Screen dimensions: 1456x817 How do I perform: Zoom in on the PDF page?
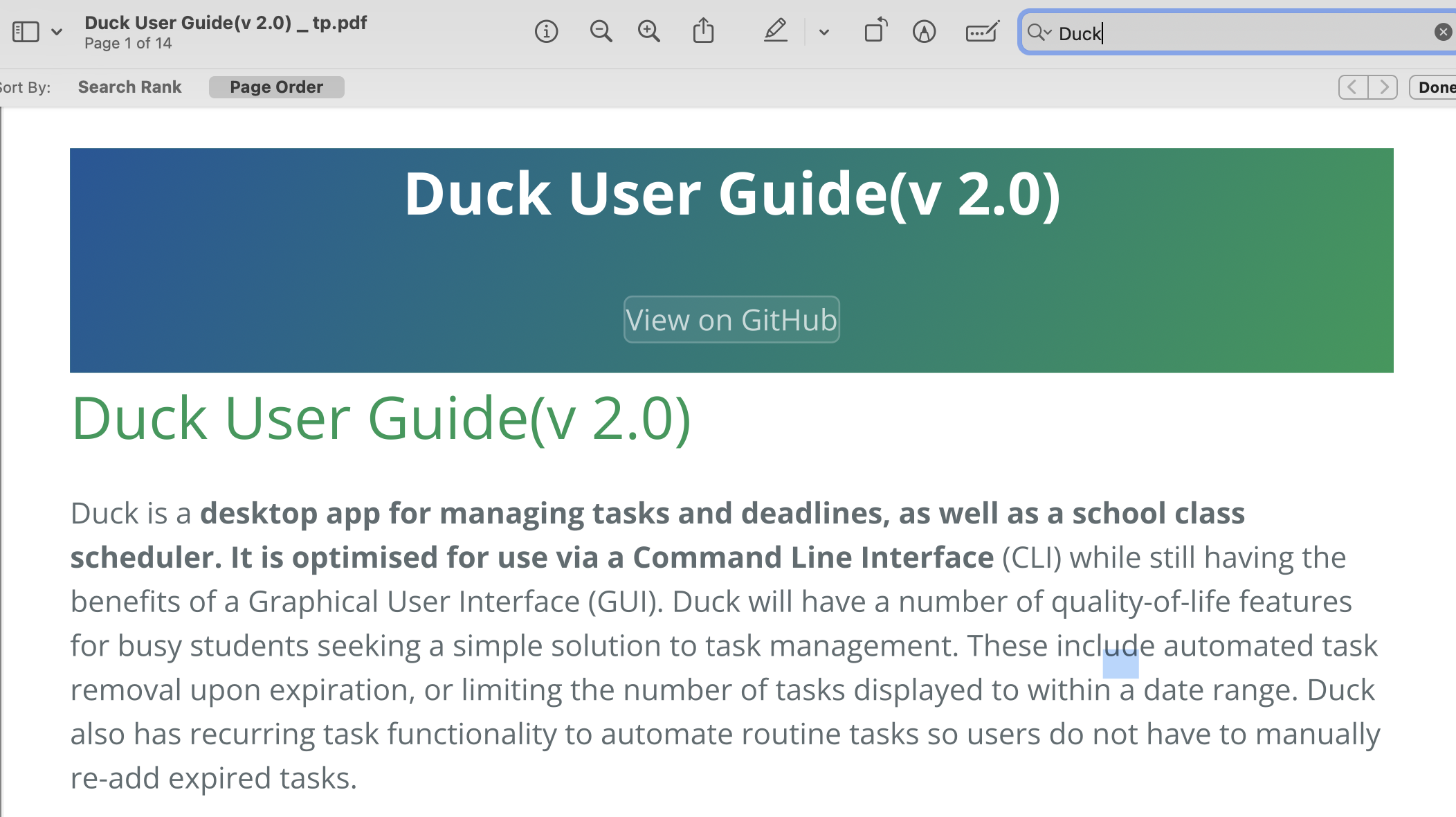point(648,32)
